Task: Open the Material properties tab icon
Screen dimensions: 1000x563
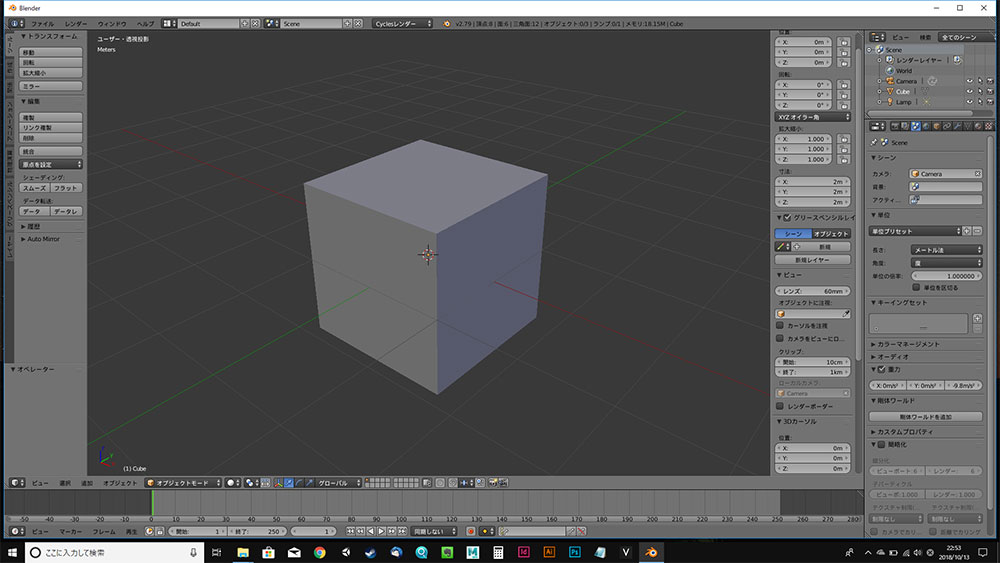Action: coord(978,126)
